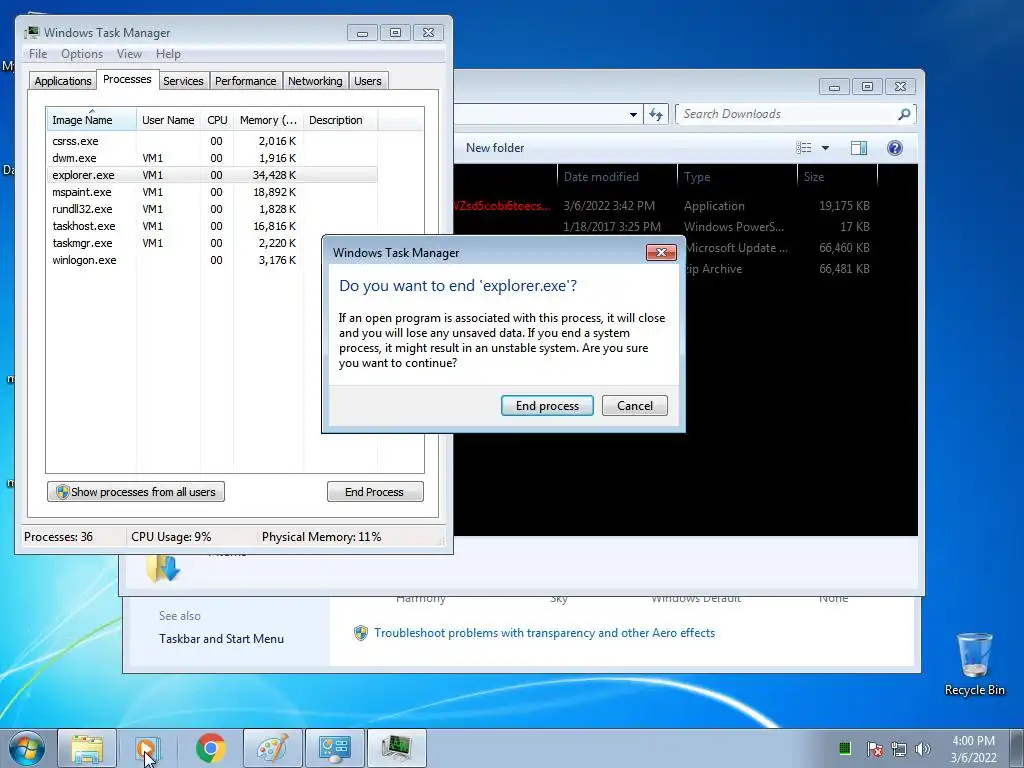Click the green Task Manager tray icon
Image resolution: width=1024 pixels, height=768 pixels.
[844, 748]
